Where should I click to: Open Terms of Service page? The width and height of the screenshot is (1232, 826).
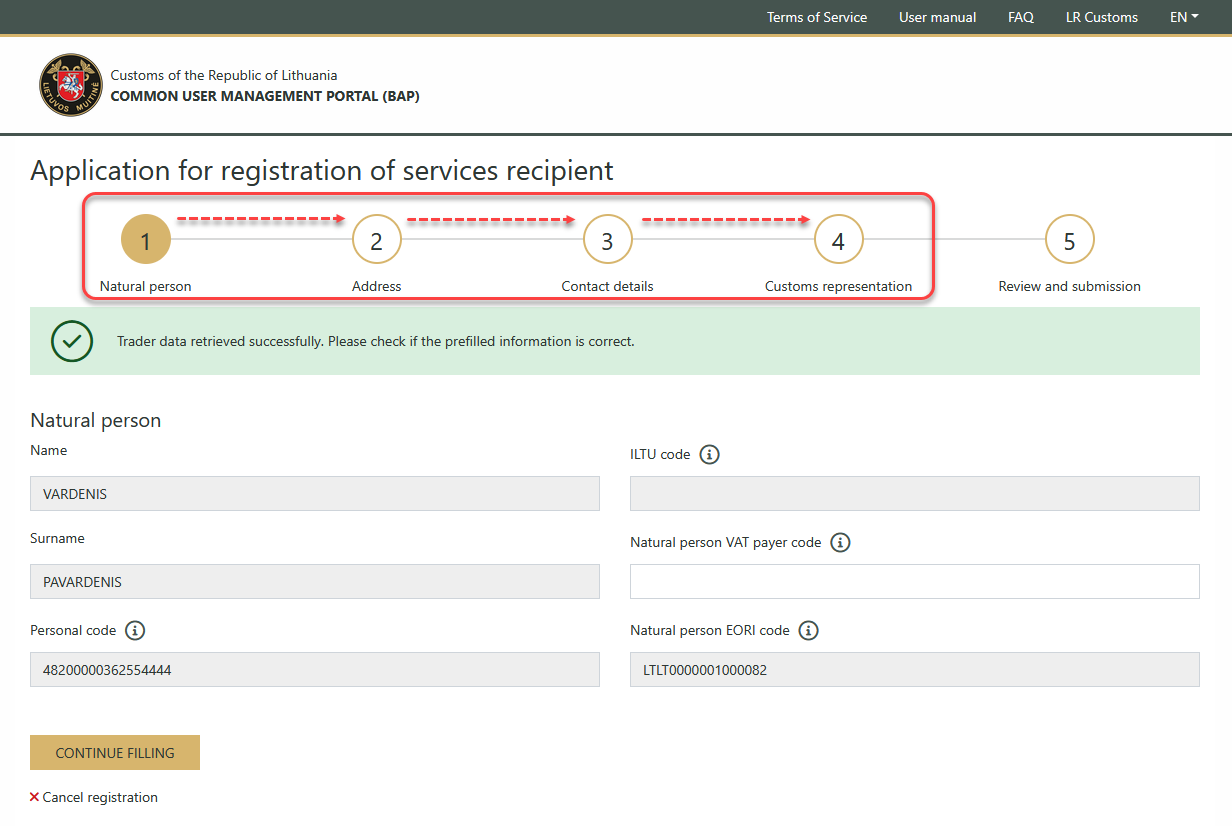816,17
